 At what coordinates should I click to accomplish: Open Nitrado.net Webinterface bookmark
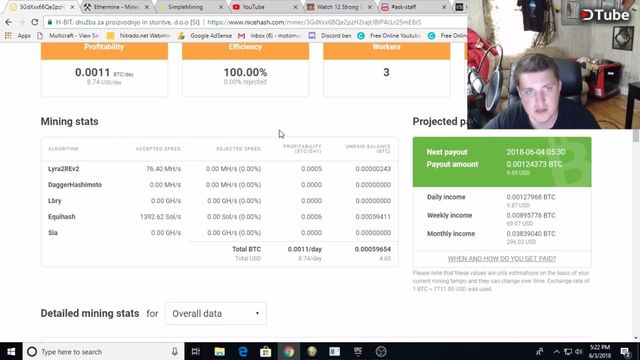coord(138,36)
